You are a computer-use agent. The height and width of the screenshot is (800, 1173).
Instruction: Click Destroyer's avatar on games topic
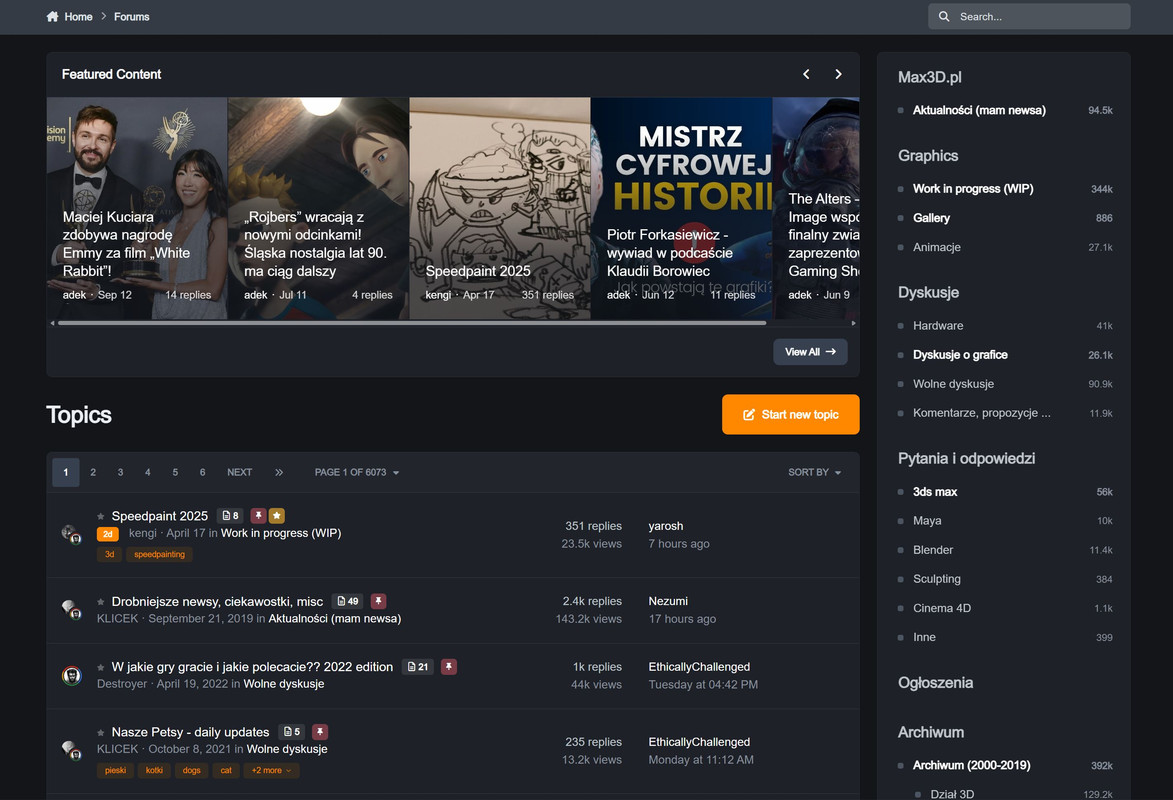coord(71,676)
